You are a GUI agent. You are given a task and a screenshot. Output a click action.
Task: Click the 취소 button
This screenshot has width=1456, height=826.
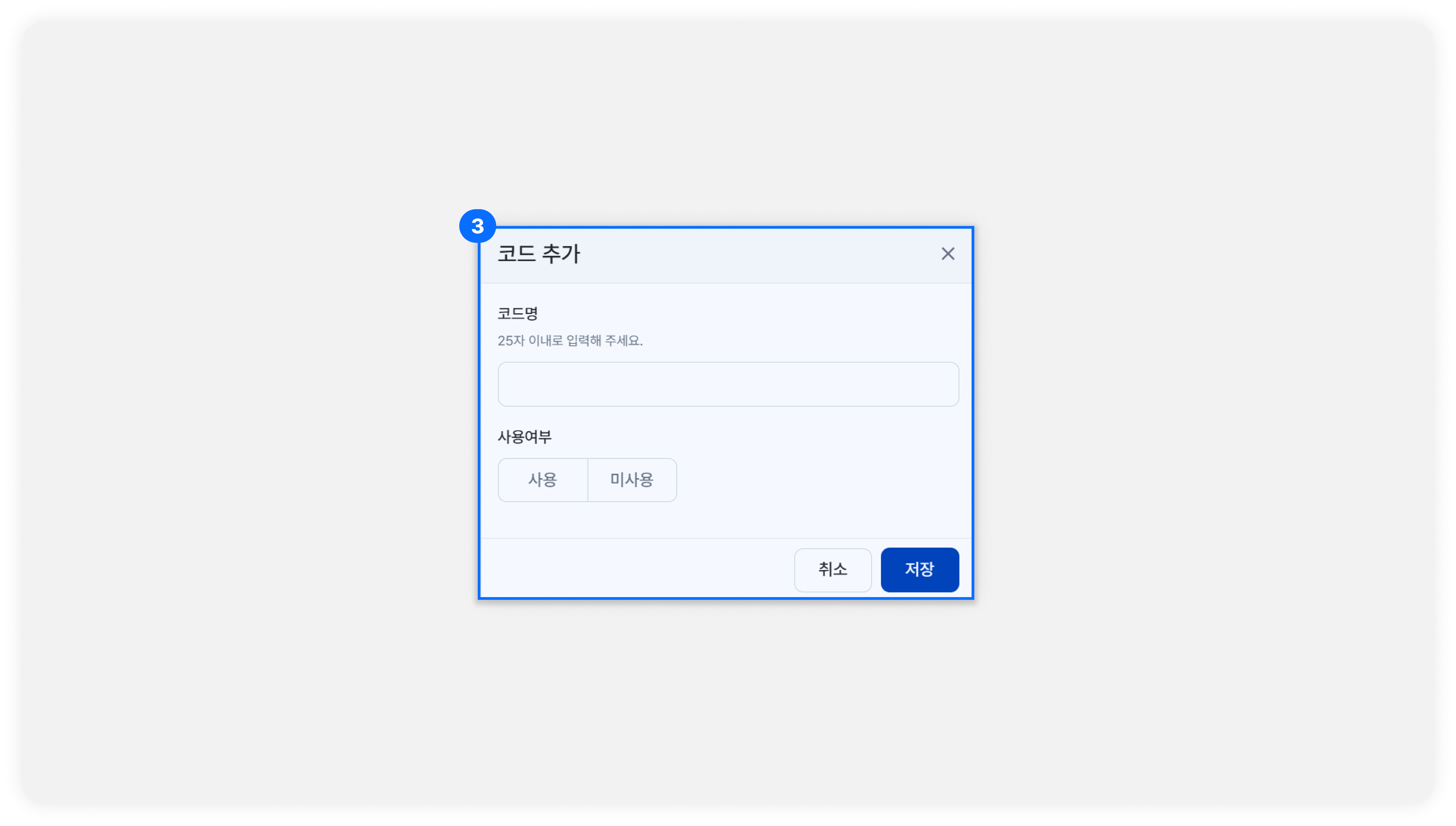point(832,570)
